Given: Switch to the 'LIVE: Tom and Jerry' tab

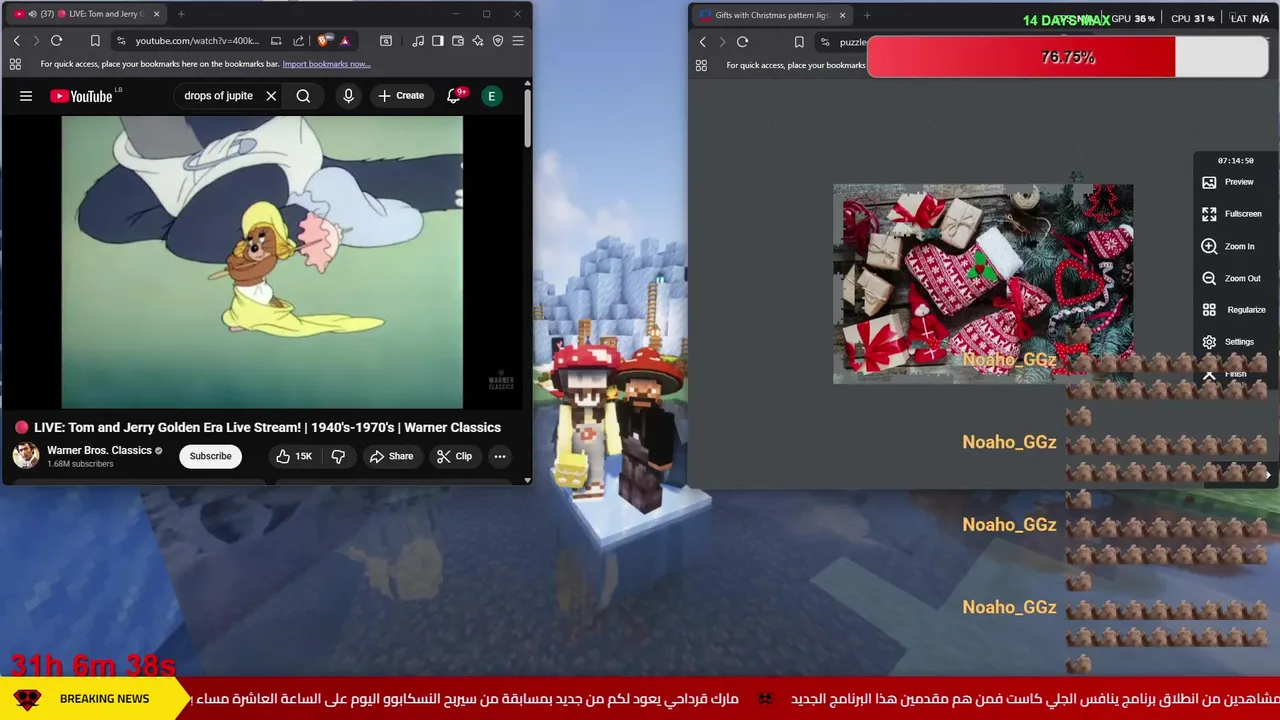Looking at the screenshot, I should click(x=88, y=14).
